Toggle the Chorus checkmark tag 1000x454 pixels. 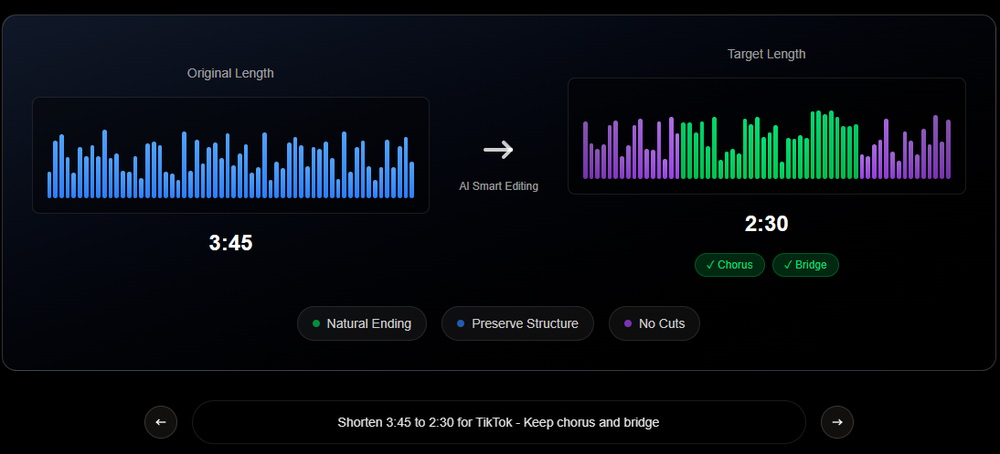730,265
